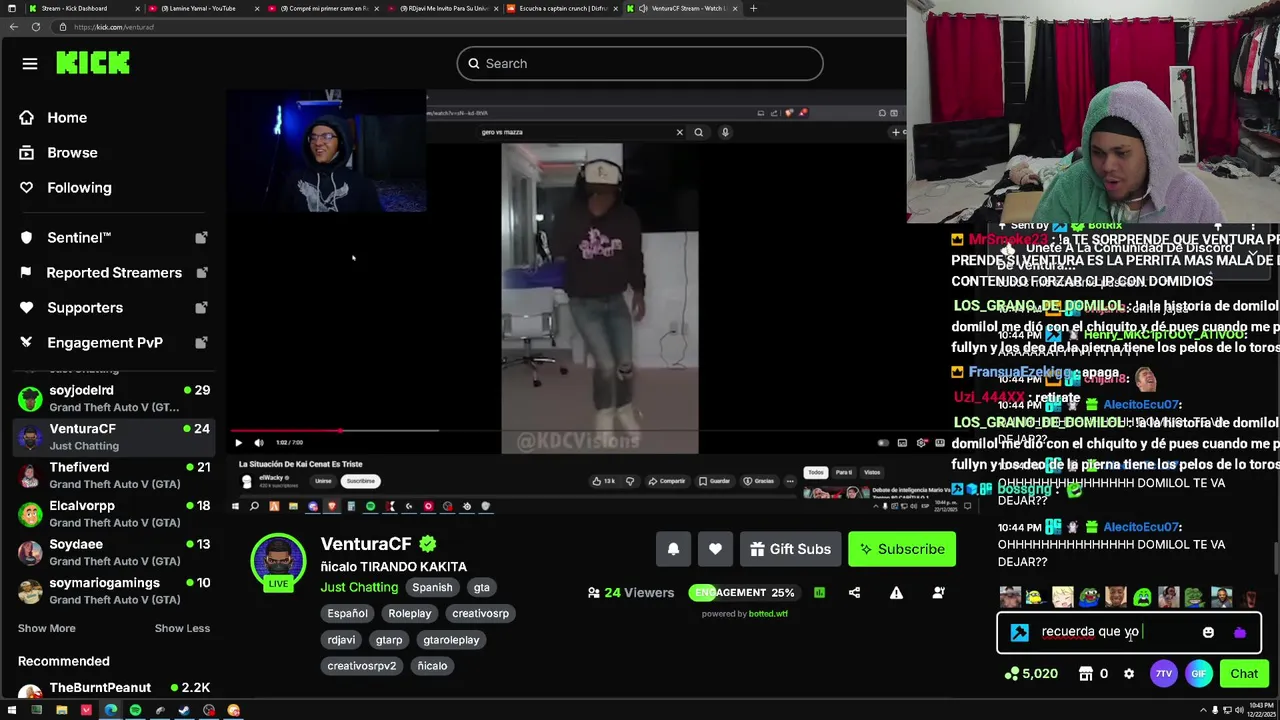The width and height of the screenshot is (1280, 720).
Task: Click the notification bell button
Action: click(x=673, y=549)
